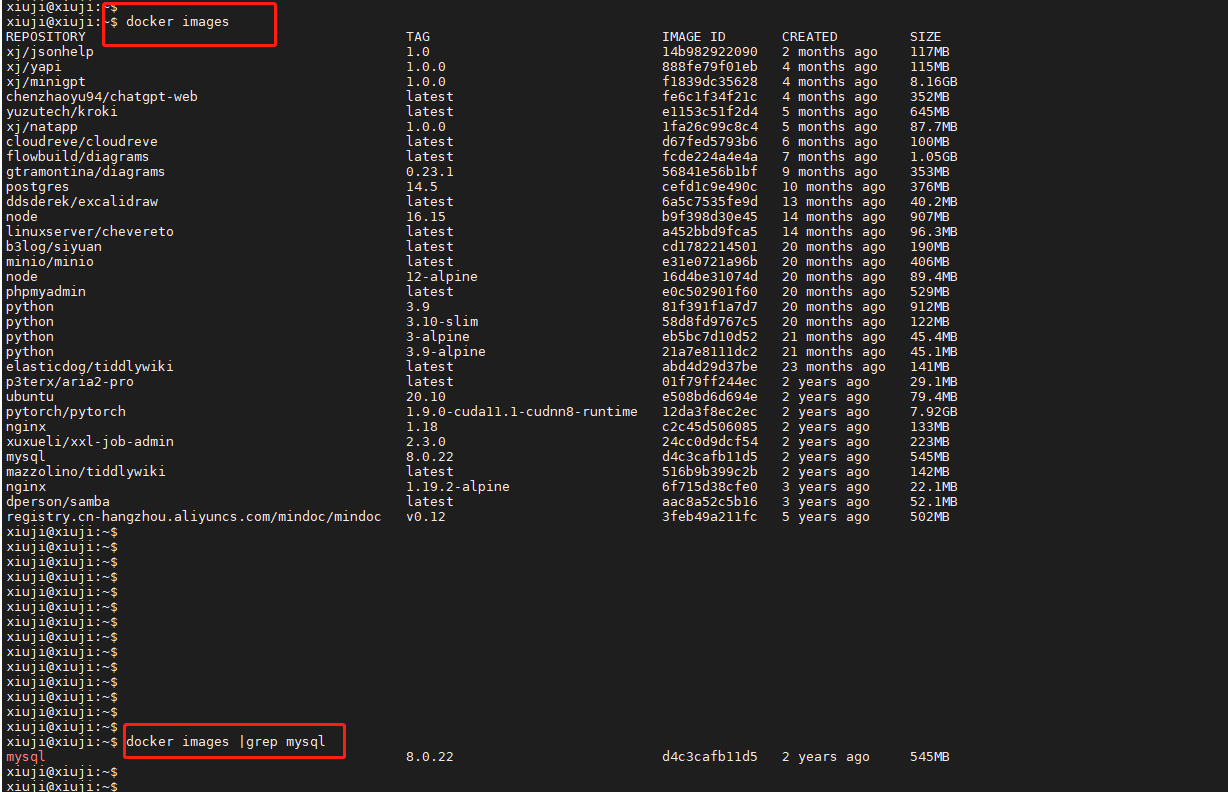Click '10 months ago' created value
This screenshot has width=1228, height=792.
(x=834, y=186)
